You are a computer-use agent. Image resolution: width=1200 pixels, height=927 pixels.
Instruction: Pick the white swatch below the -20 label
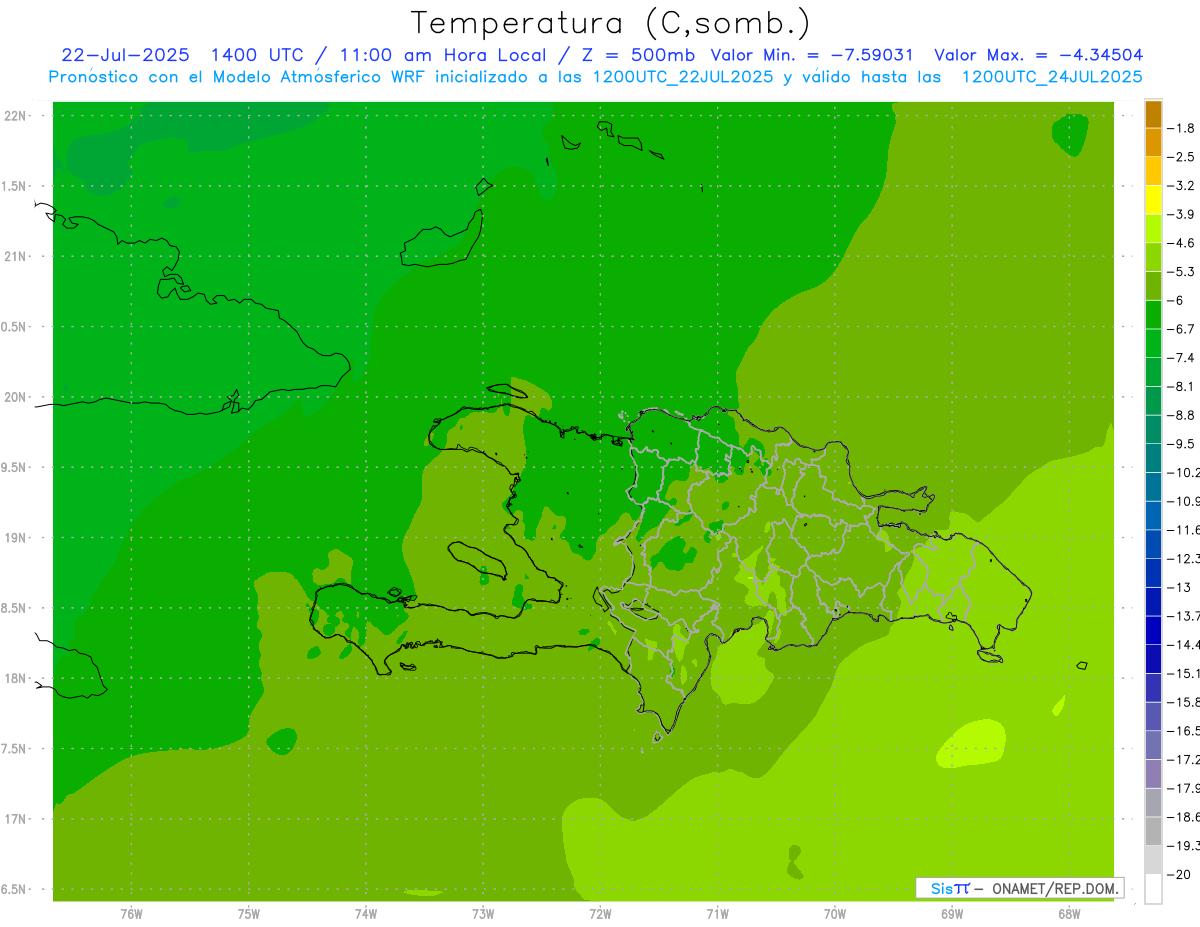coord(1153,889)
